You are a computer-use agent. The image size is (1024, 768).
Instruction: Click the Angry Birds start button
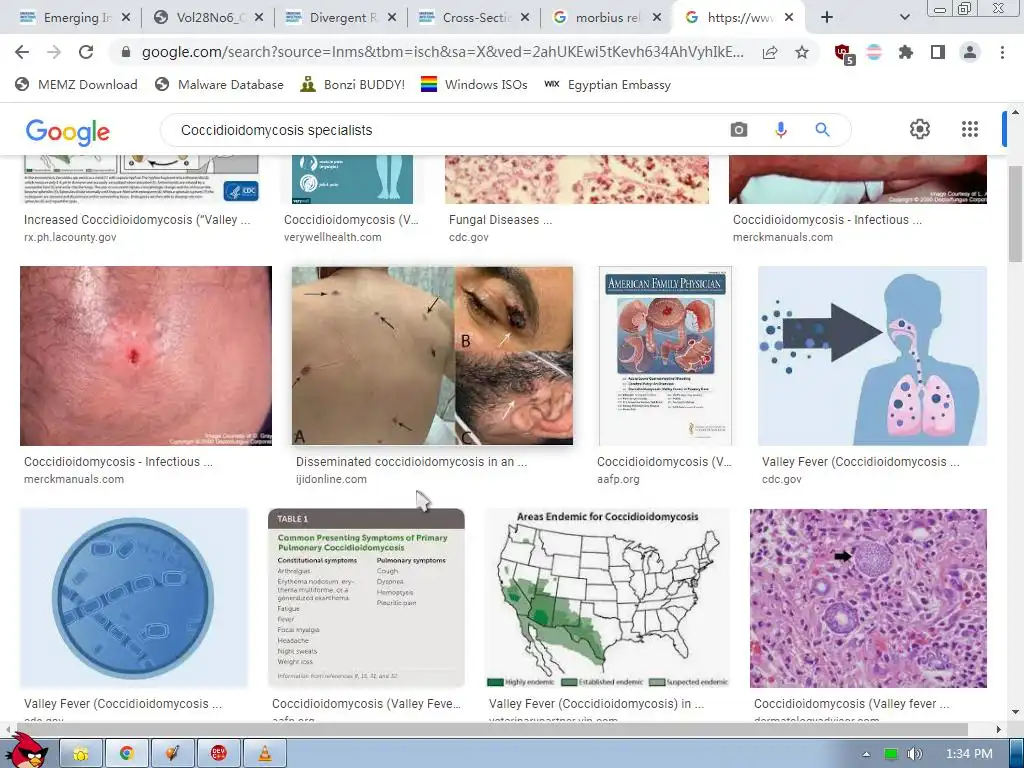[26, 751]
